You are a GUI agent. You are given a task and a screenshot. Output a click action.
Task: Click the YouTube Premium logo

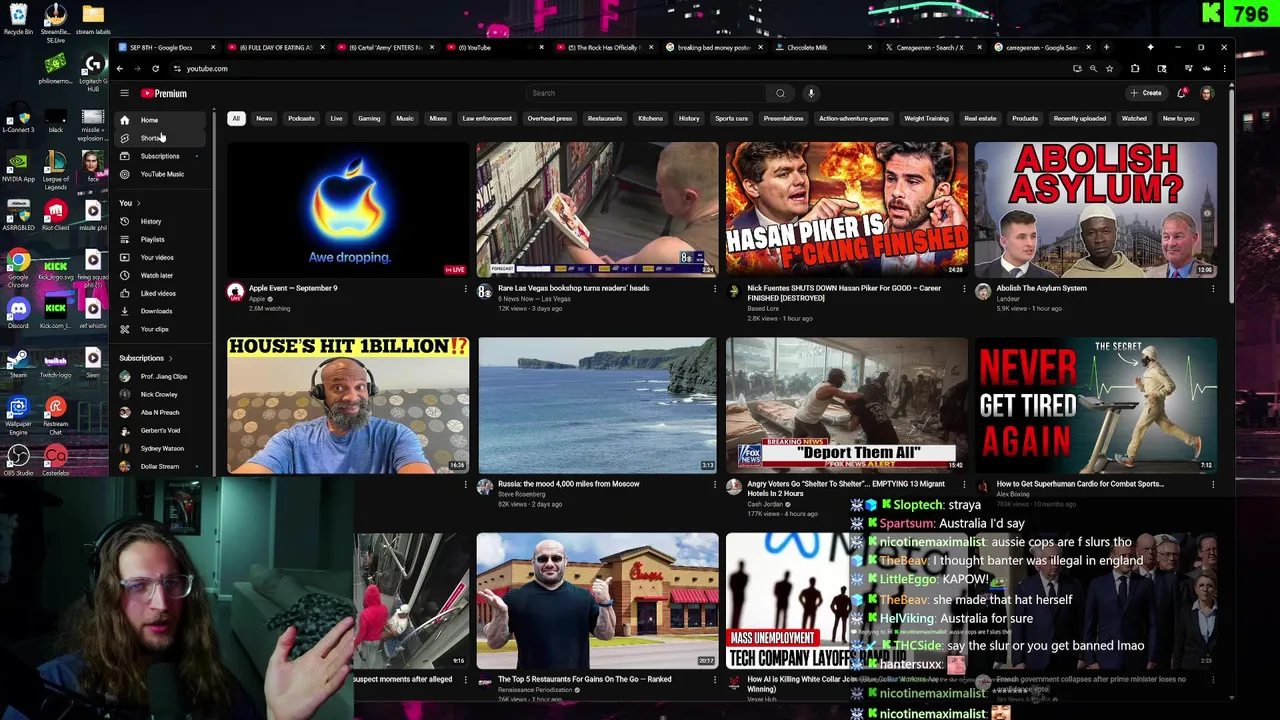click(163, 93)
